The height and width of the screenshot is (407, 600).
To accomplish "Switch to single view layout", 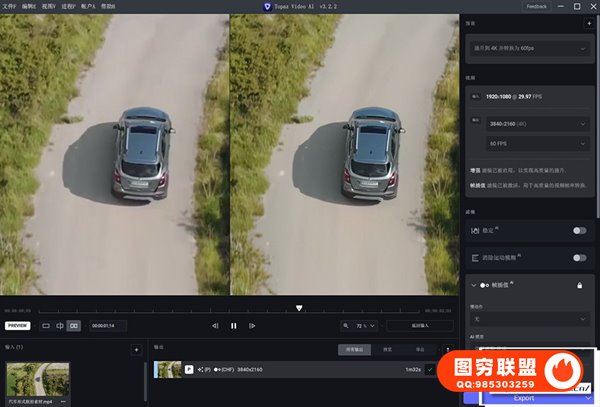I will (x=46, y=326).
